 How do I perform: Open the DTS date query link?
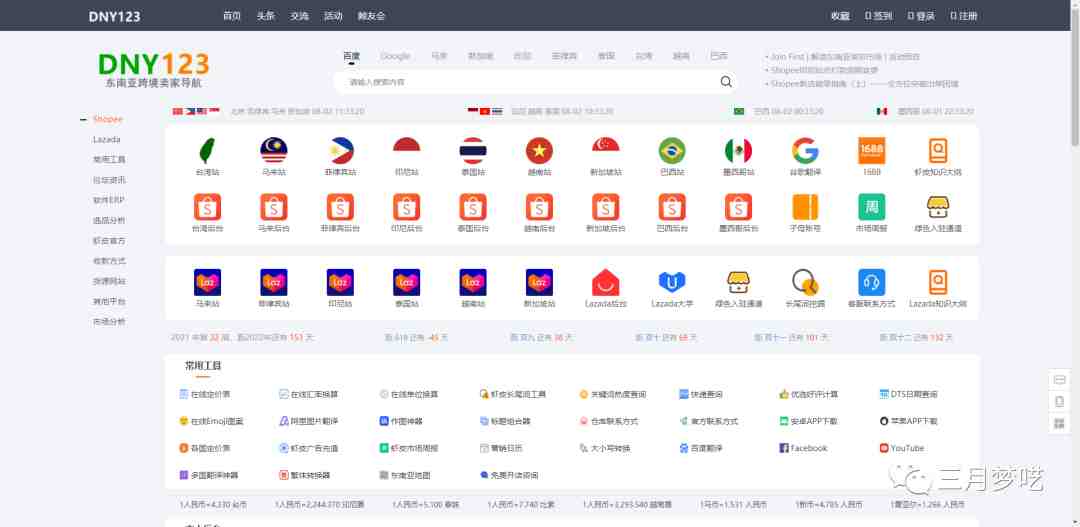point(908,395)
